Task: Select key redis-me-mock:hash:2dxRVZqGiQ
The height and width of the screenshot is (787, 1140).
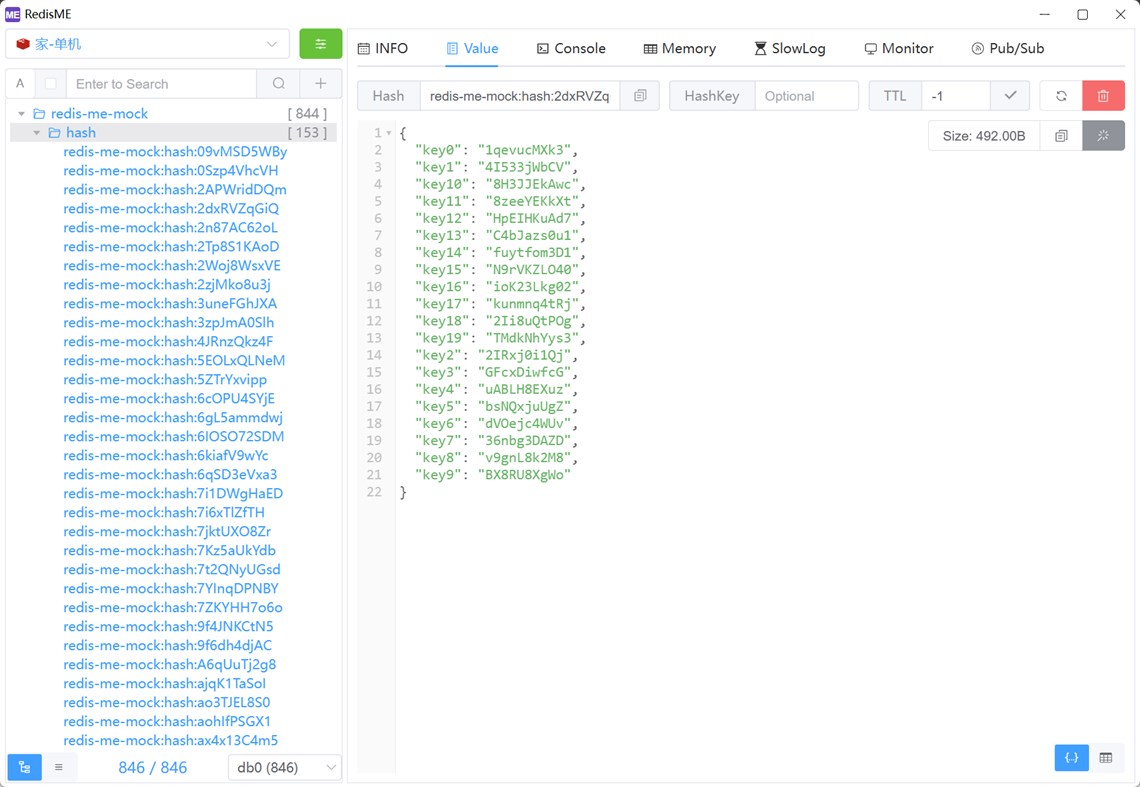Action: (171, 209)
